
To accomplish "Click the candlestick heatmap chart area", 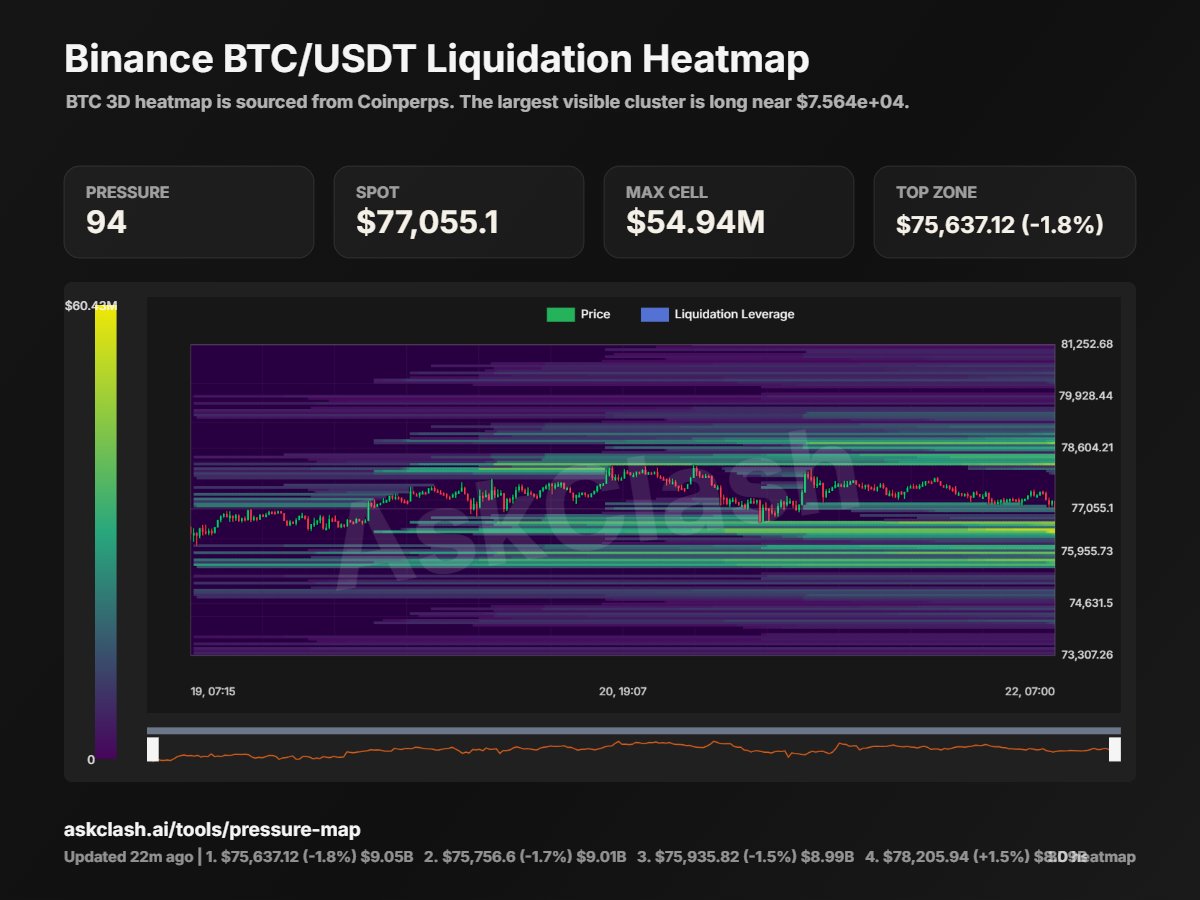I will pyautogui.click(x=622, y=500).
